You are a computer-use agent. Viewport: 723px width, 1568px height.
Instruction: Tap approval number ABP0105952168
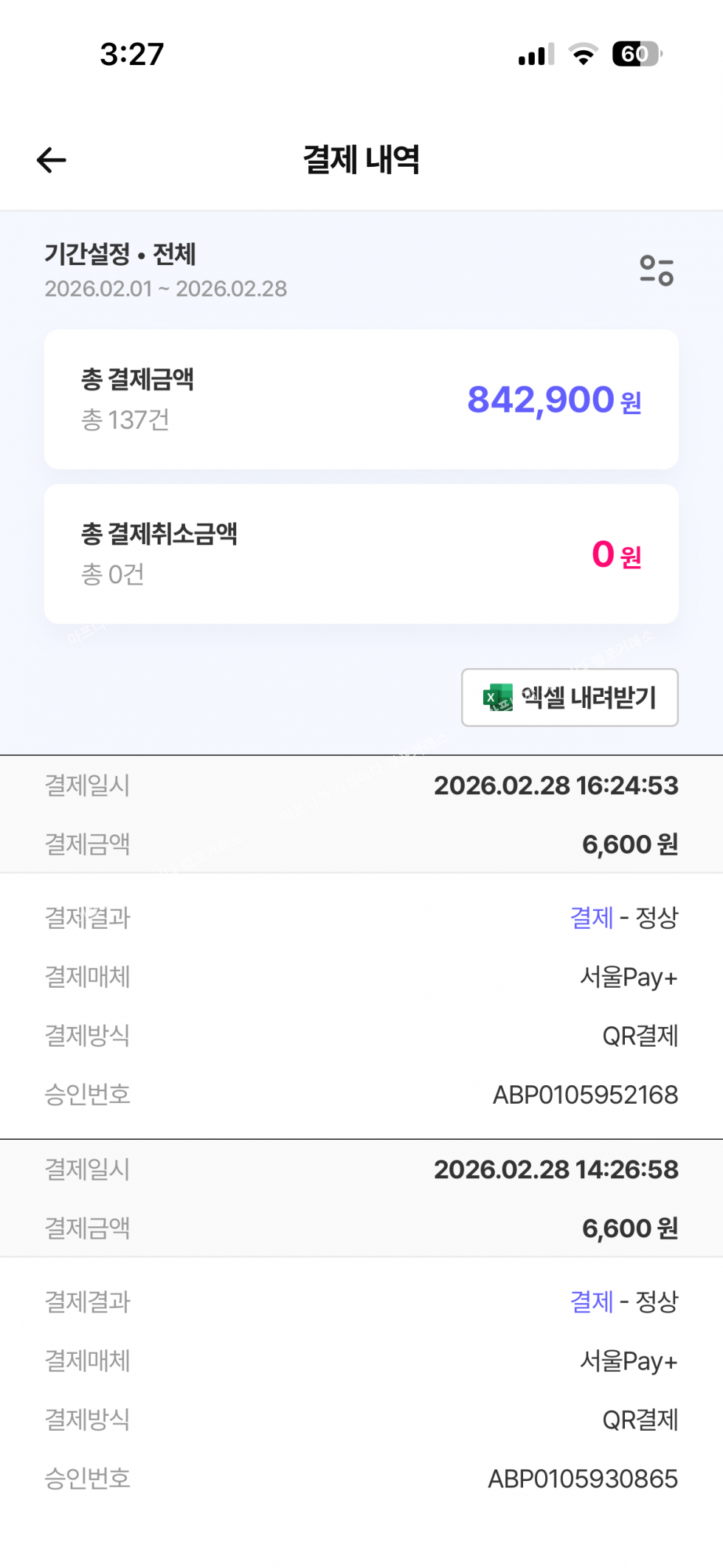[x=585, y=1095]
